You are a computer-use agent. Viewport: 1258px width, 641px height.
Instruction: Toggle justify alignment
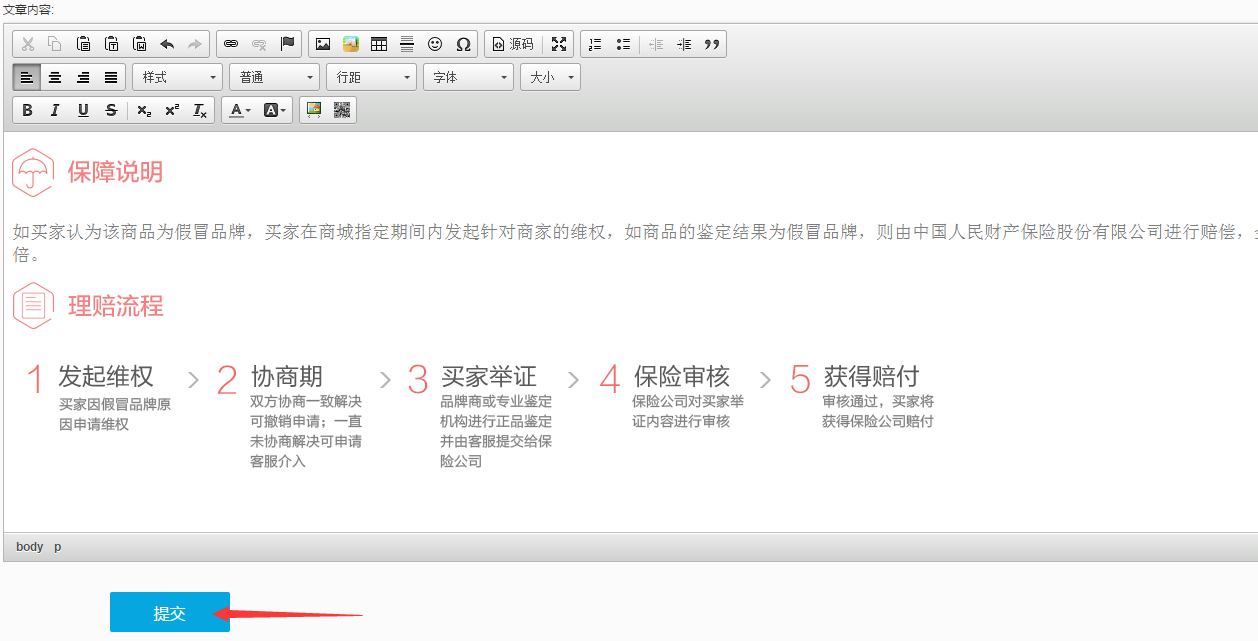pos(111,77)
